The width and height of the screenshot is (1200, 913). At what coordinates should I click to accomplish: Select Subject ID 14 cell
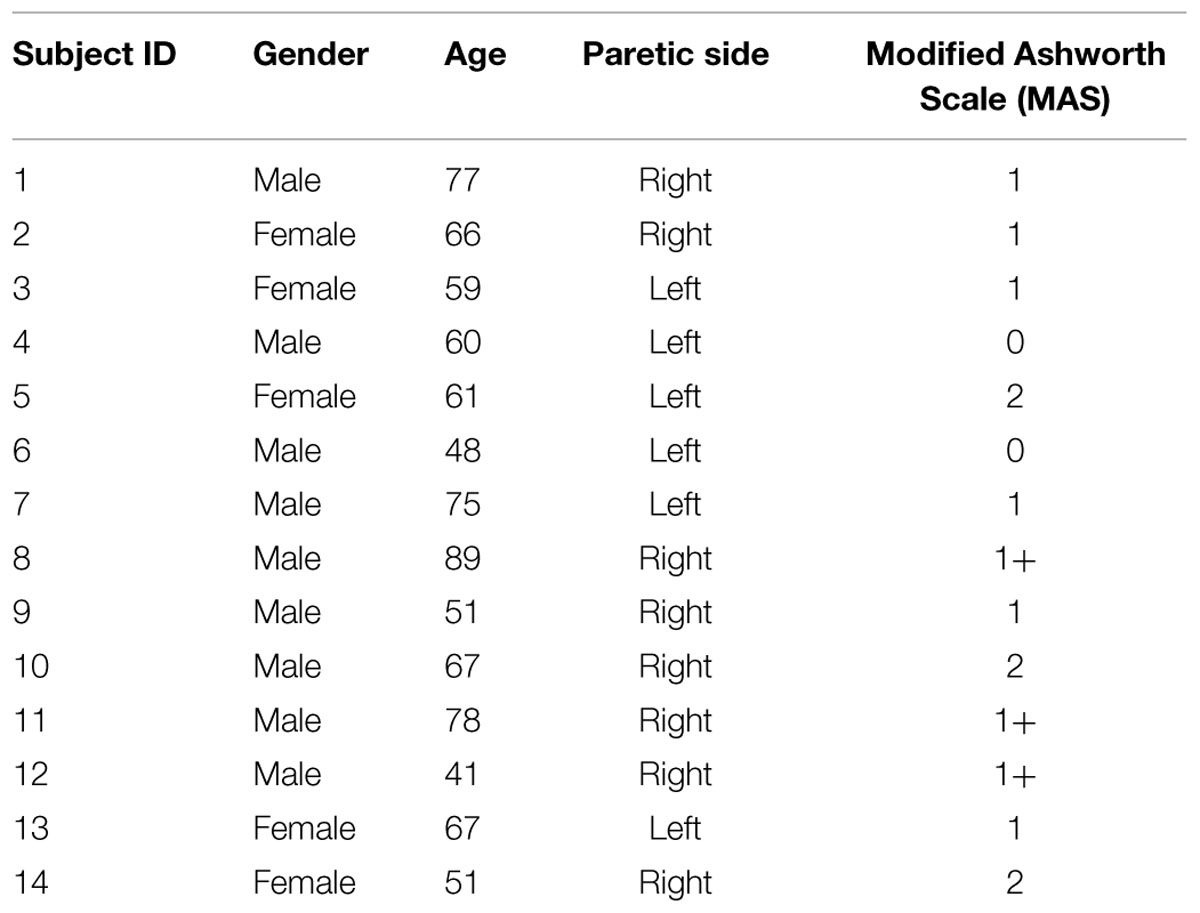(30, 883)
